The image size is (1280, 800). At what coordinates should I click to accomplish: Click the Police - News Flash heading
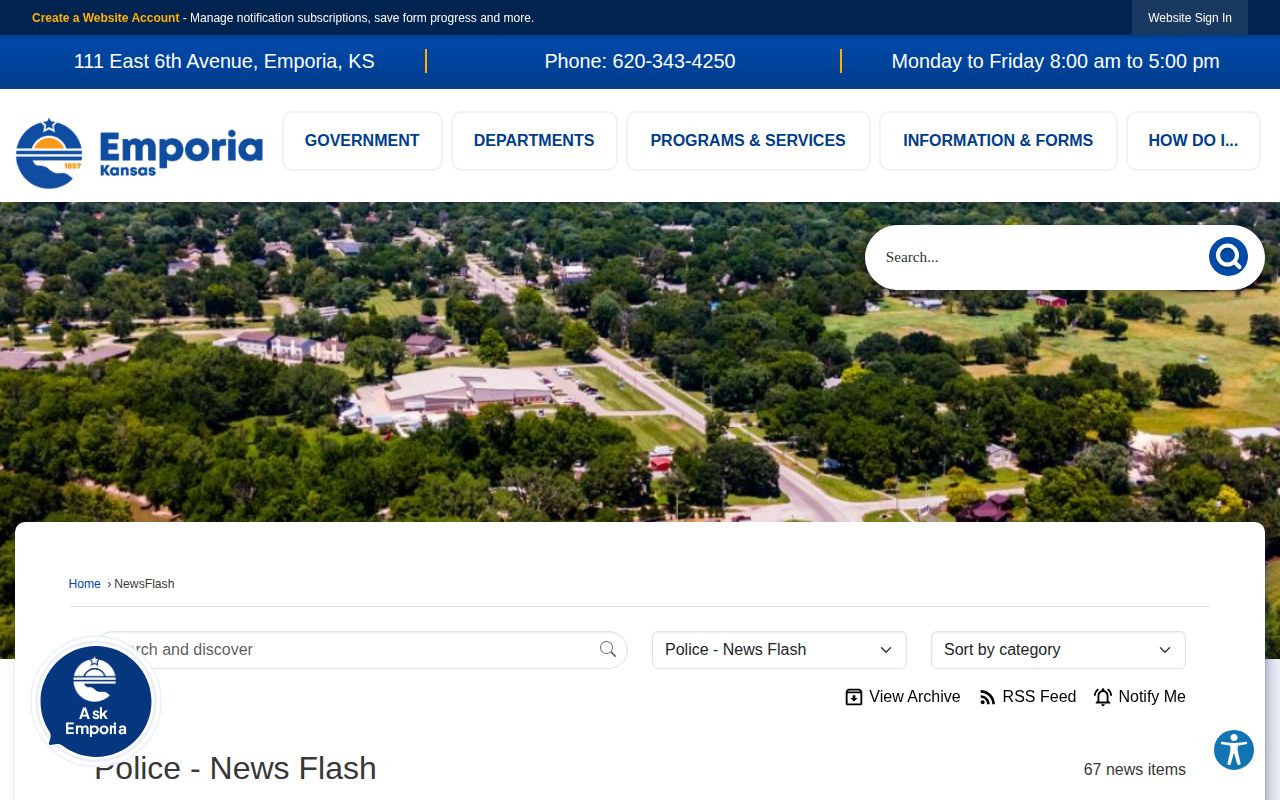(x=235, y=768)
